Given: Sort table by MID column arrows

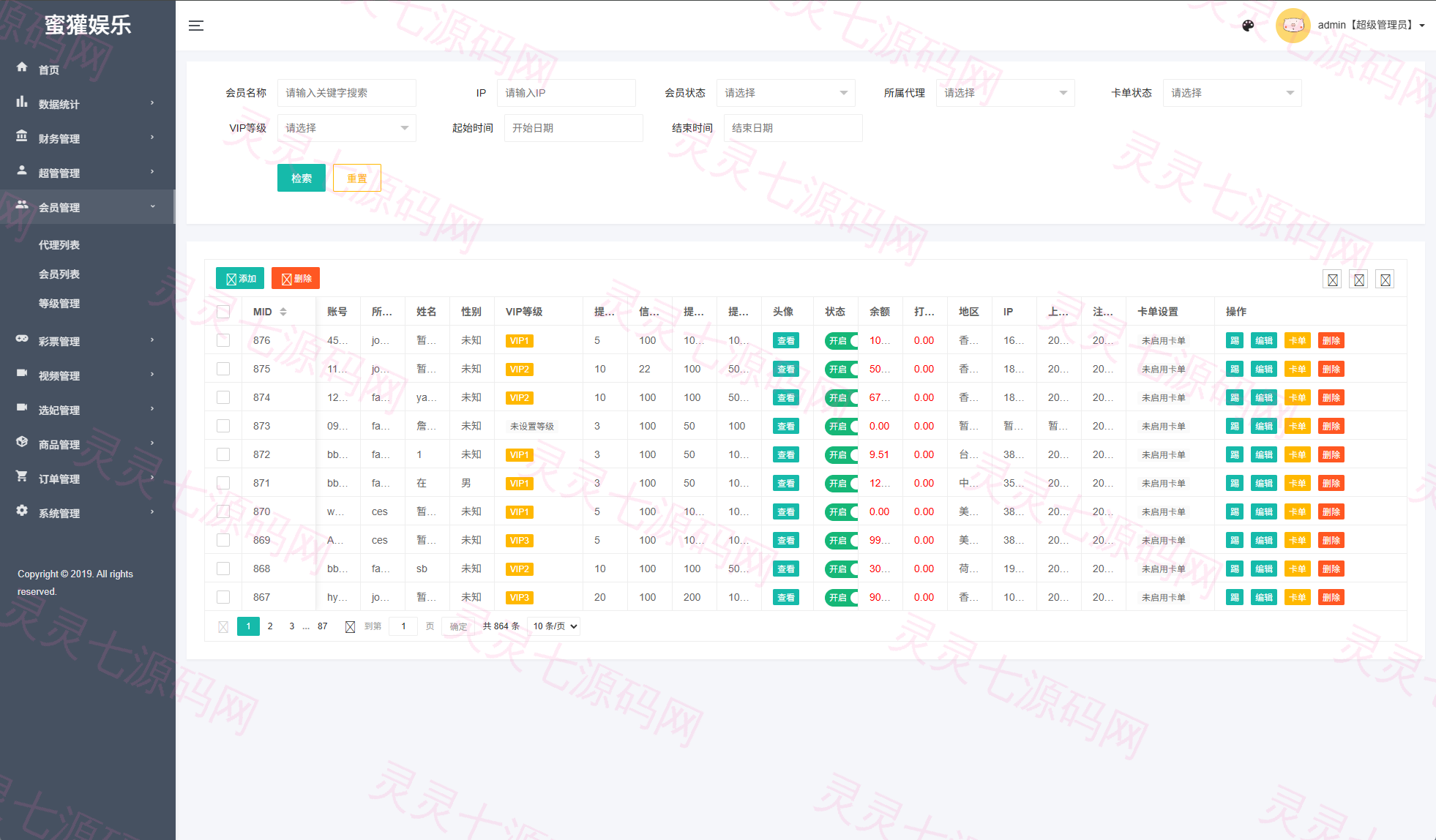Looking at the screenshot, I should 283,312.
